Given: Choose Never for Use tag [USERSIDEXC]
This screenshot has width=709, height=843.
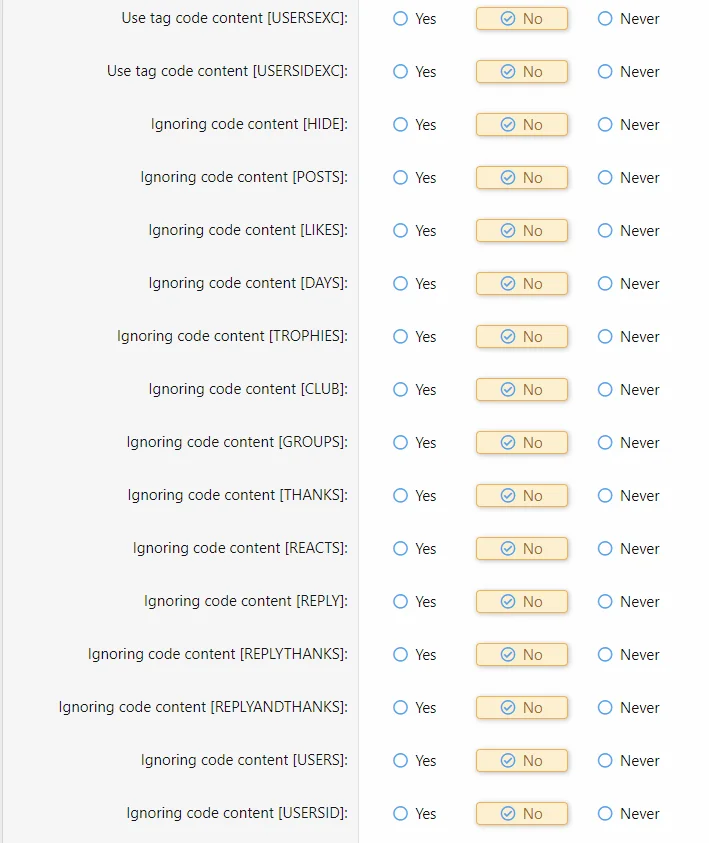Looking at the screenshot, I should click(x=605, y=72).
